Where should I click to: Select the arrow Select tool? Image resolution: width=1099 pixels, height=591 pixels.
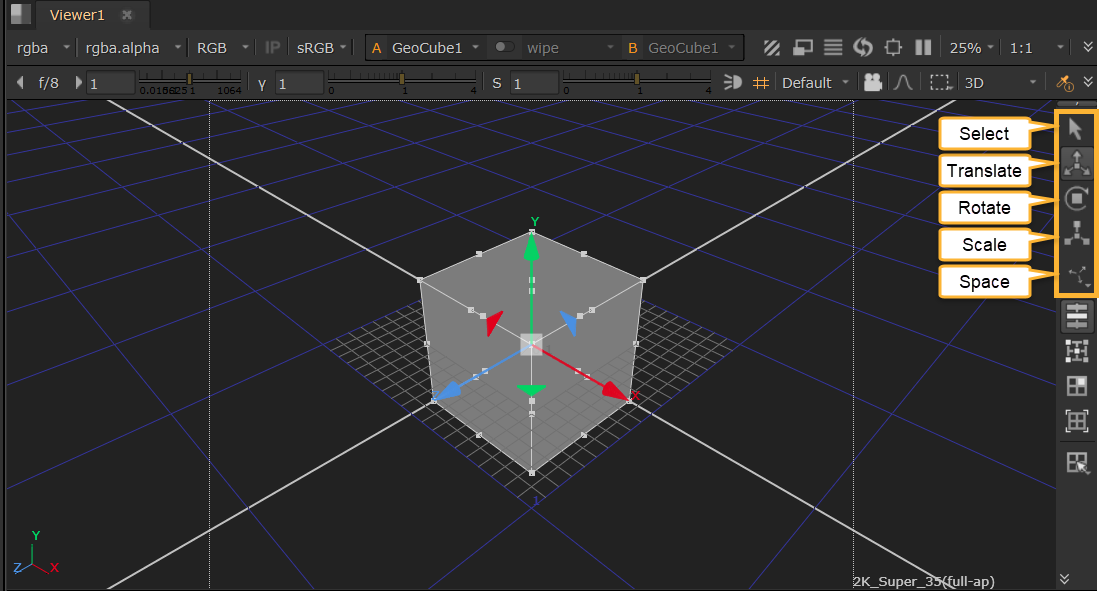[x=1076, y=129]
